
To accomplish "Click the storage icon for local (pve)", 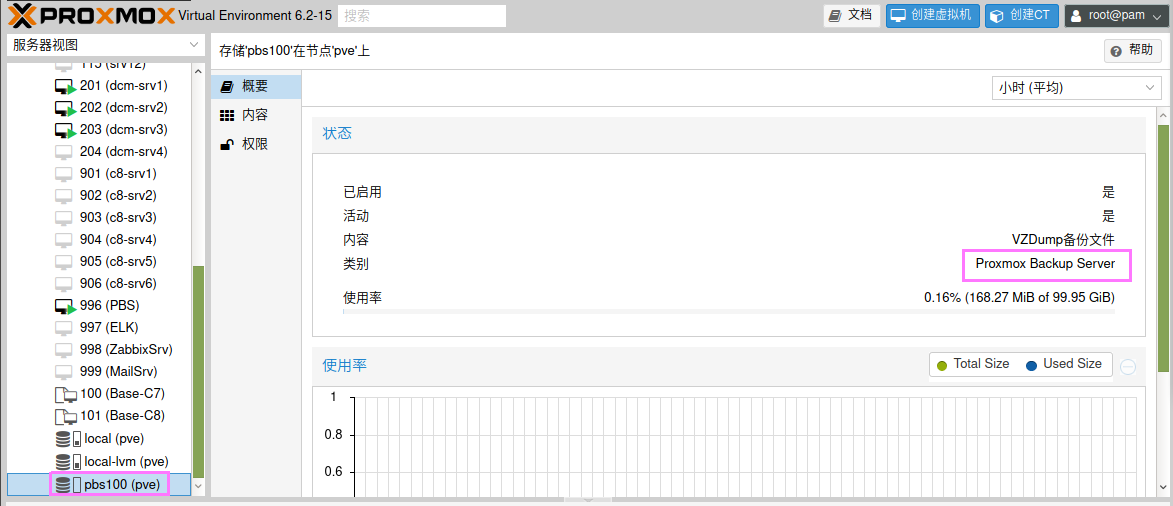I will (x=68, y=439).
